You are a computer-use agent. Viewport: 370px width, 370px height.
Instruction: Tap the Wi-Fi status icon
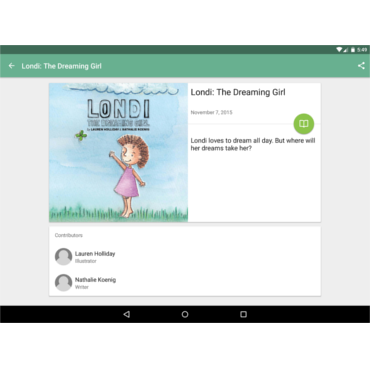[339, 50]
